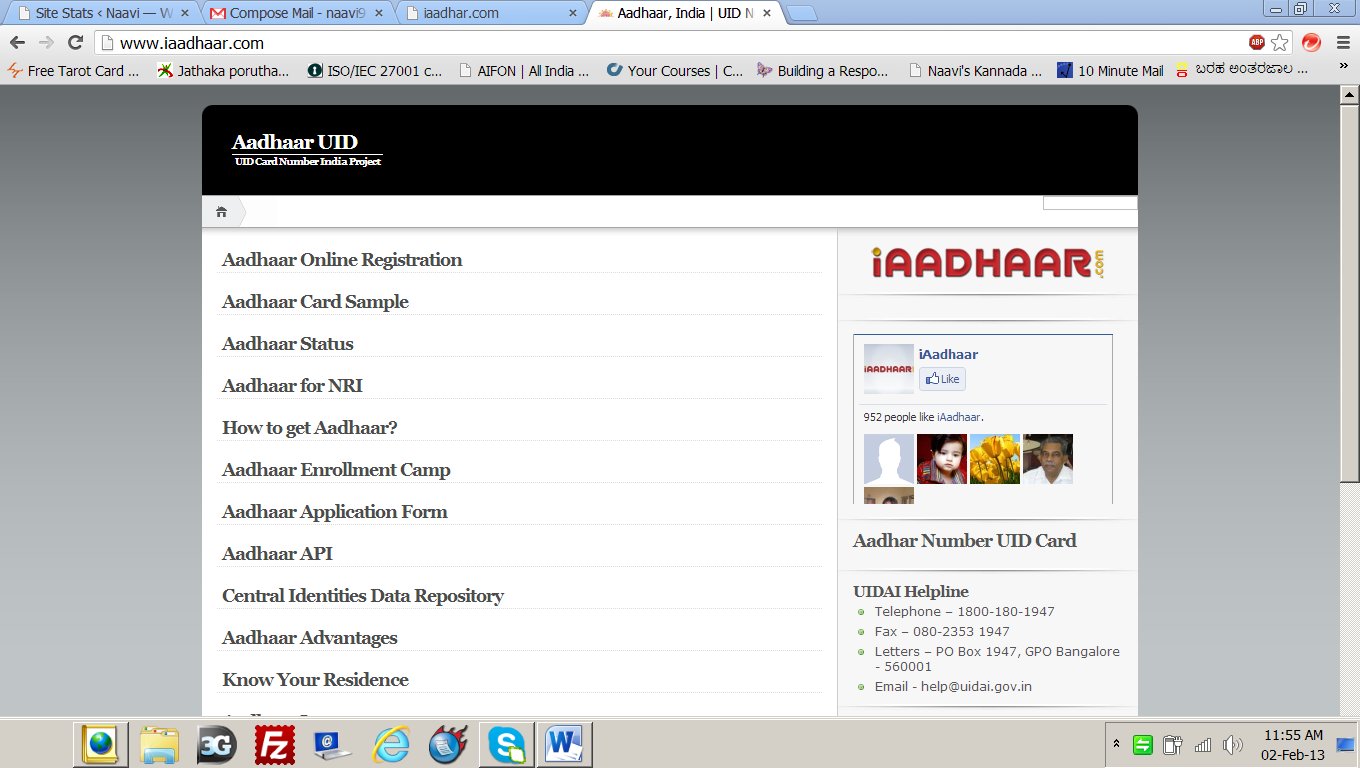This screenshot has height=768, width=1360.
Task: Open Aadhaar Online Registration link
Action: click(x=342, y=260)
